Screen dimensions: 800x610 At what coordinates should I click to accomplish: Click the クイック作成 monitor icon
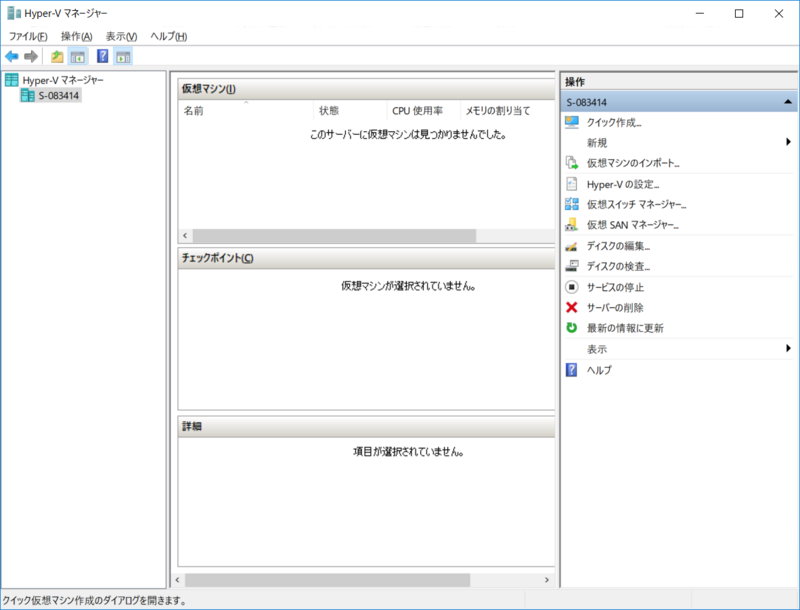[x=572, y=122]
